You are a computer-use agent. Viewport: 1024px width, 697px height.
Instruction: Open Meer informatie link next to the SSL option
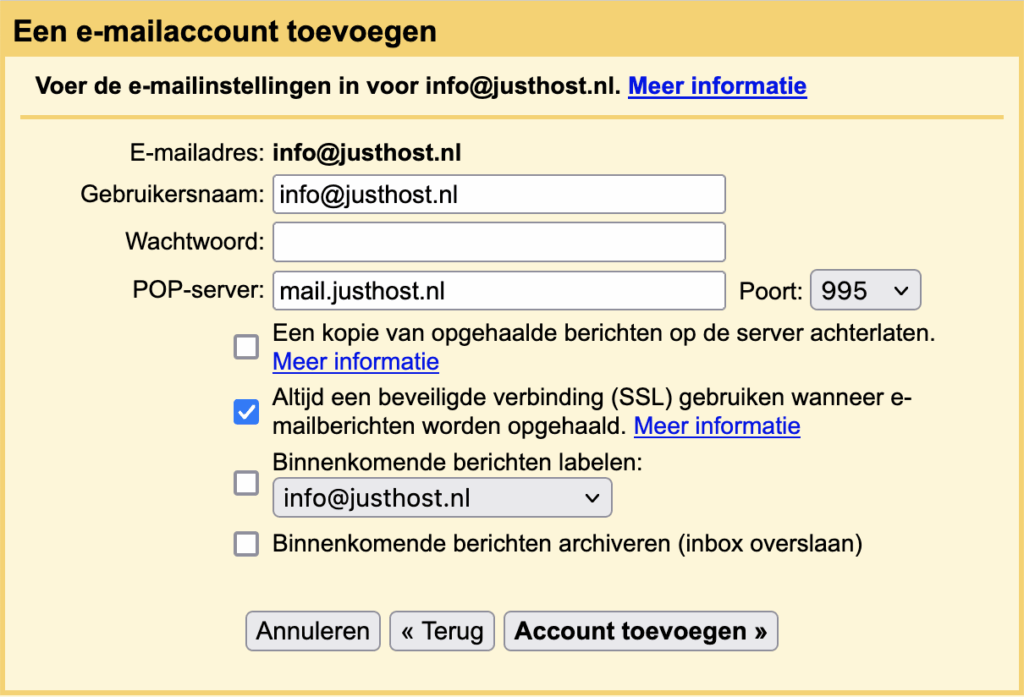(717, 426)
